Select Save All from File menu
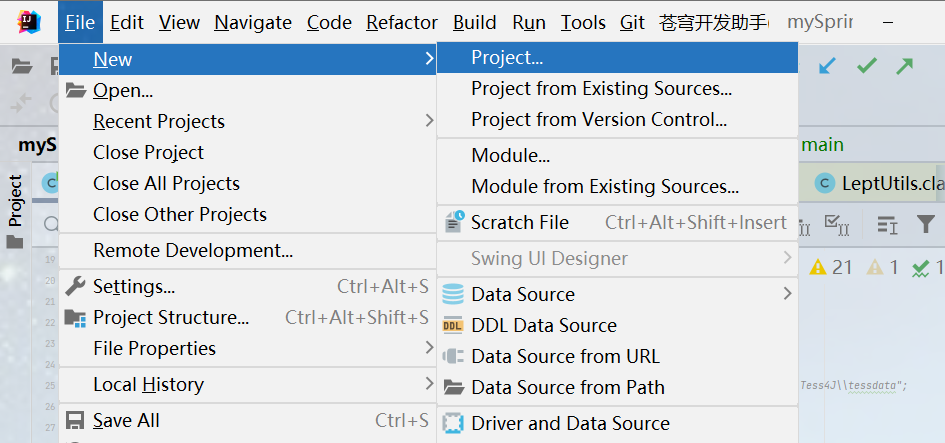945x443 pixels. click(126, 420)
